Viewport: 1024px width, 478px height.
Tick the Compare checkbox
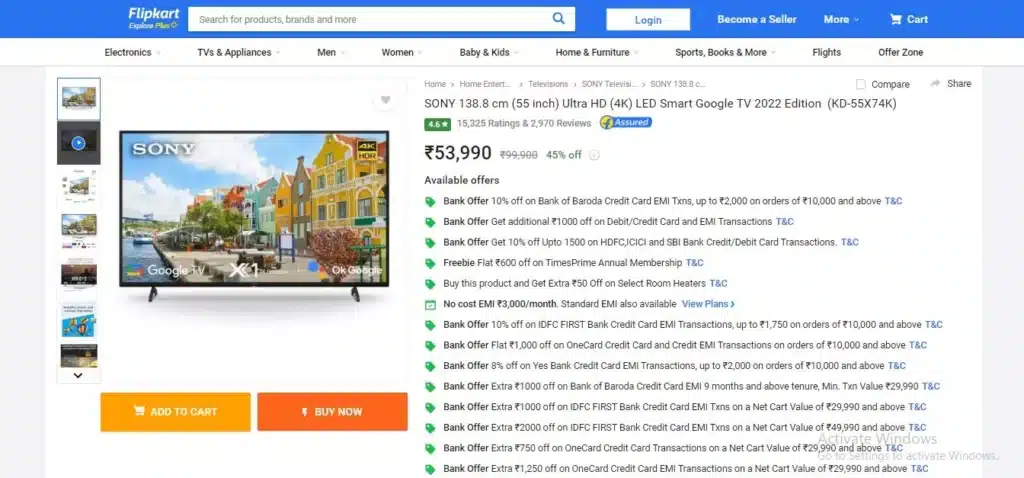[x=861, y=84]
